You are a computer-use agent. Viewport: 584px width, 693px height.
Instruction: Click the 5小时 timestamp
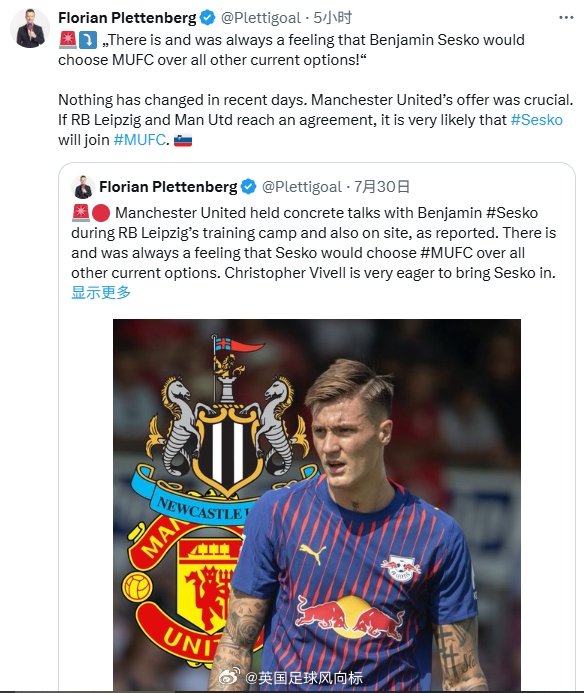[333, 18]
